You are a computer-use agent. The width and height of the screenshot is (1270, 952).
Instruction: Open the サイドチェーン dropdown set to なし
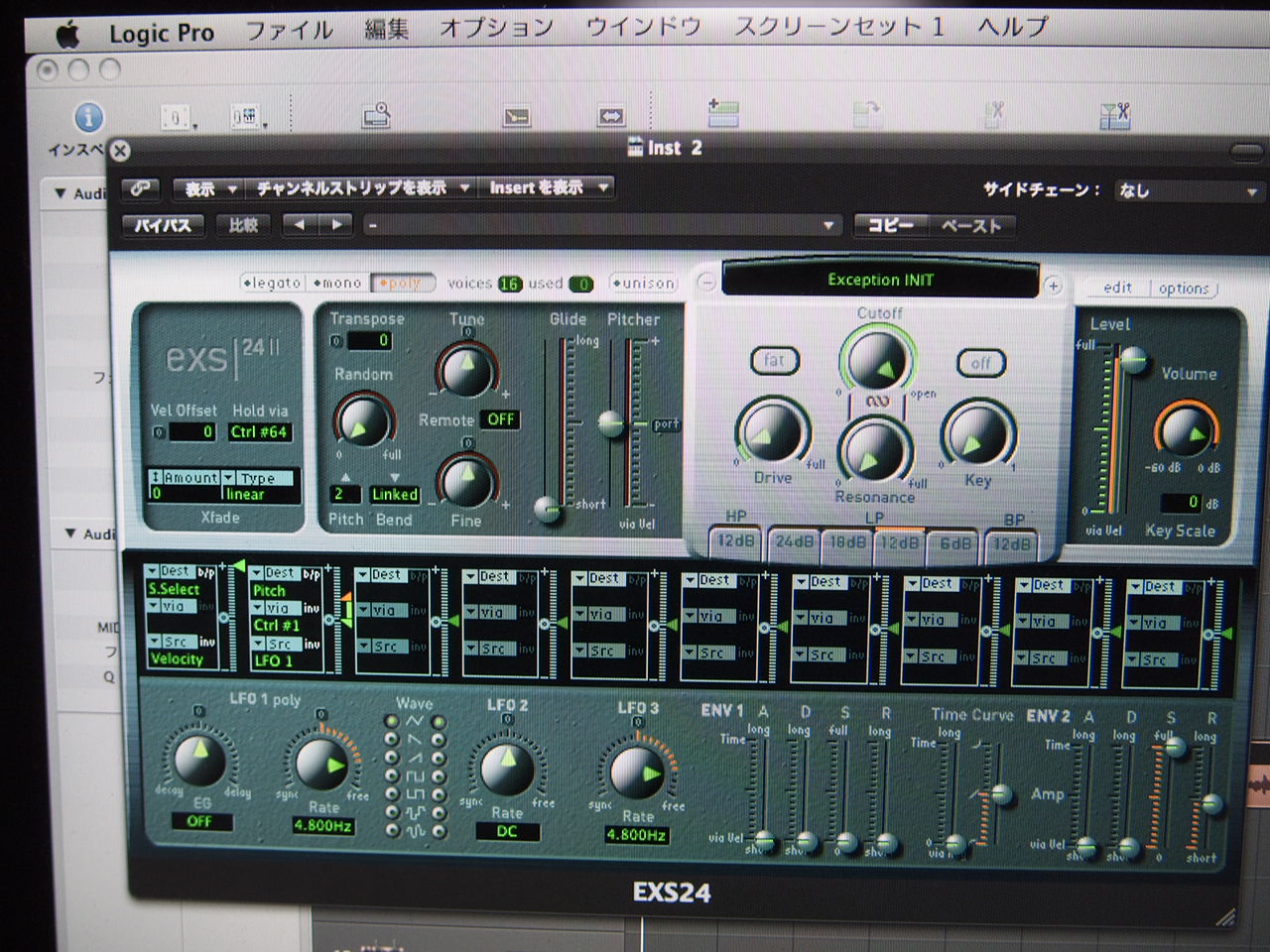click(1188, 190)
